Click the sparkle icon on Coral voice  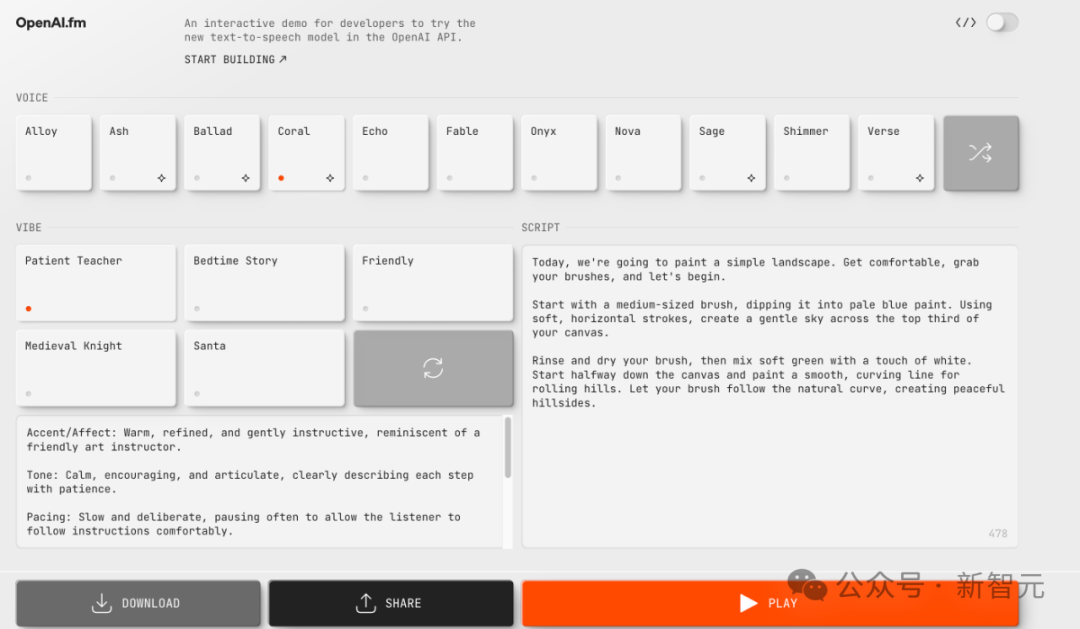tap(330, 178)
